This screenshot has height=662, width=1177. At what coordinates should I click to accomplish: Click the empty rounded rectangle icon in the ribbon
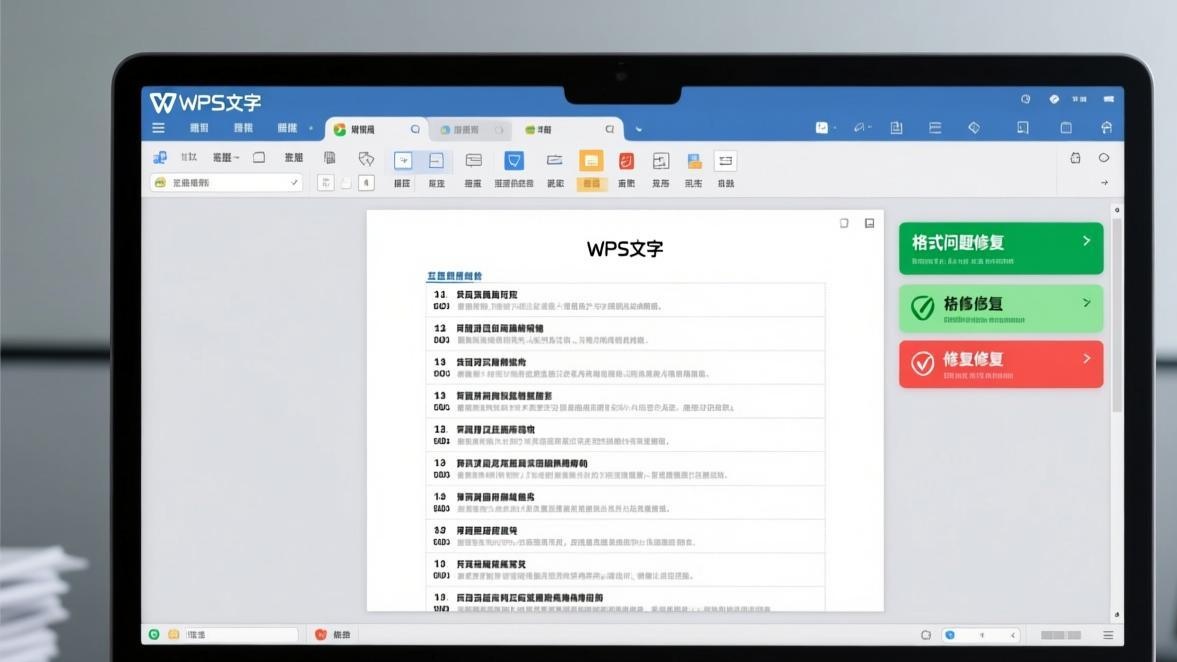(259, 158)
